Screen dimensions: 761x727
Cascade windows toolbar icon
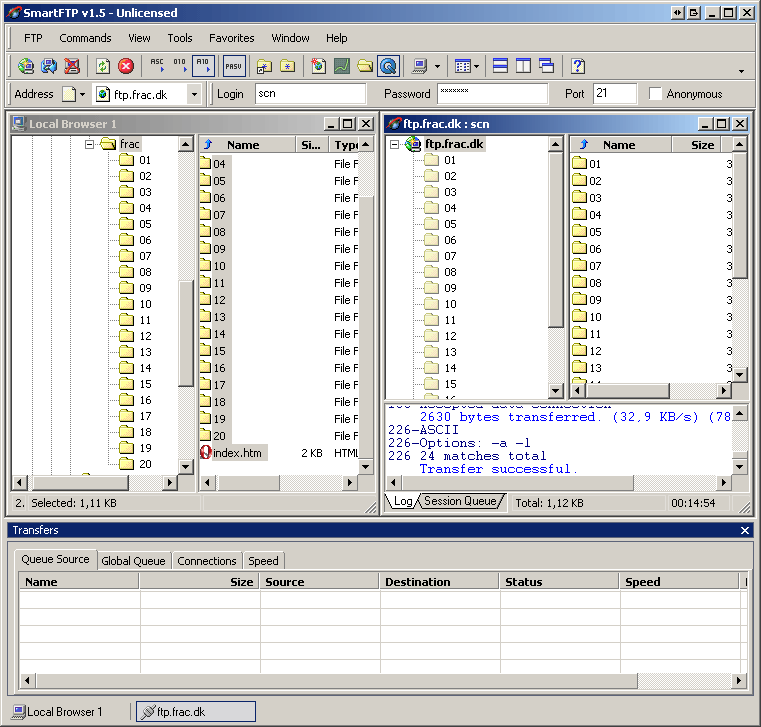coord(546,66)
